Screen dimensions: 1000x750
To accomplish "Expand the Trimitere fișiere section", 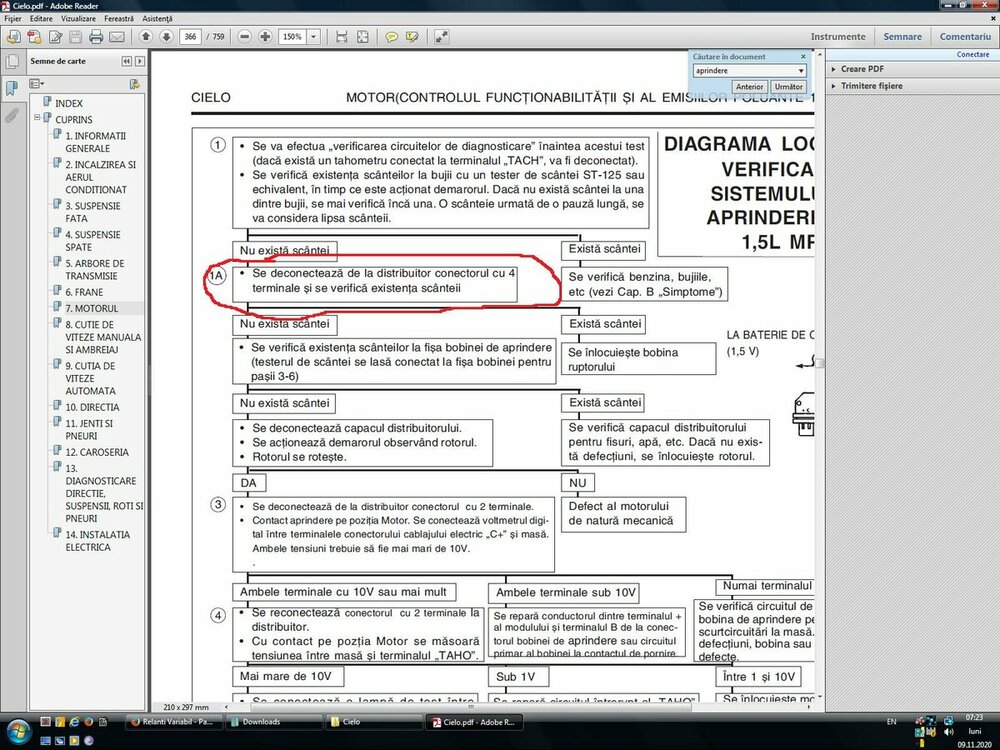I will click(871, 86).
